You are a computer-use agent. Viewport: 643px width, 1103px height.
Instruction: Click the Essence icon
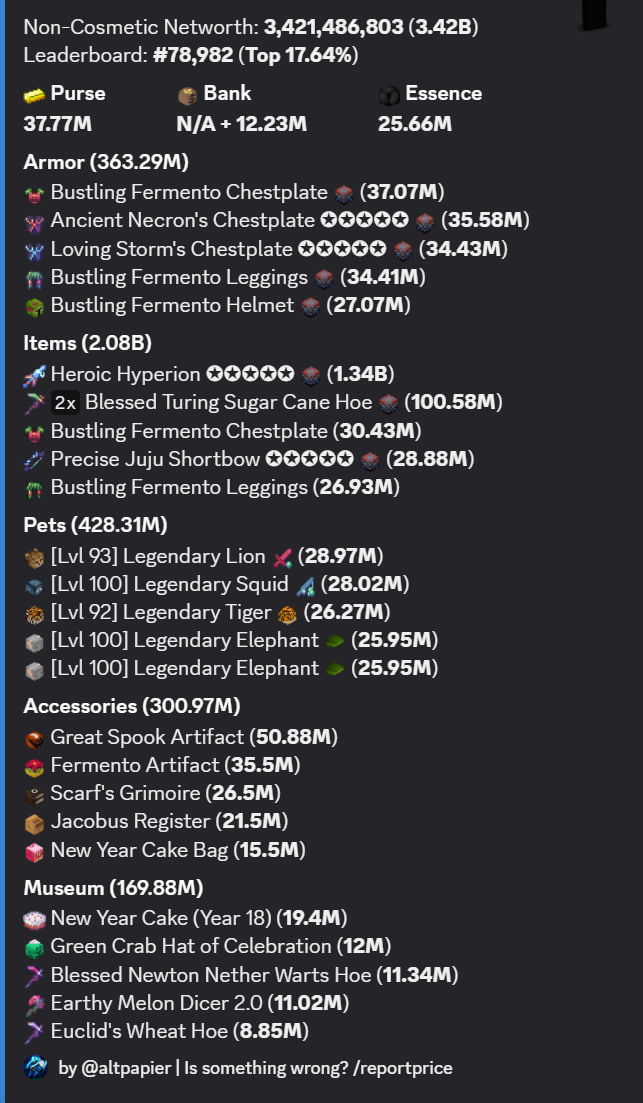390,94
